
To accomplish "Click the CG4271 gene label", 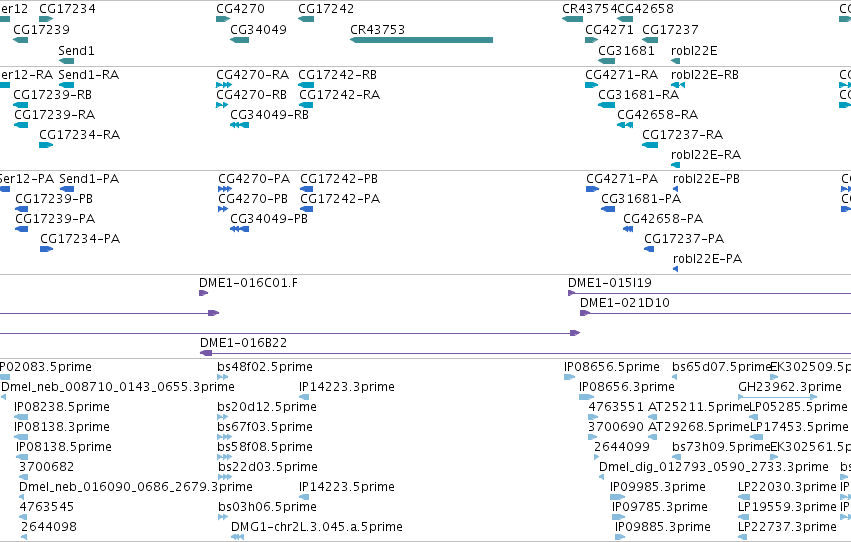I will tap(609, 29).
